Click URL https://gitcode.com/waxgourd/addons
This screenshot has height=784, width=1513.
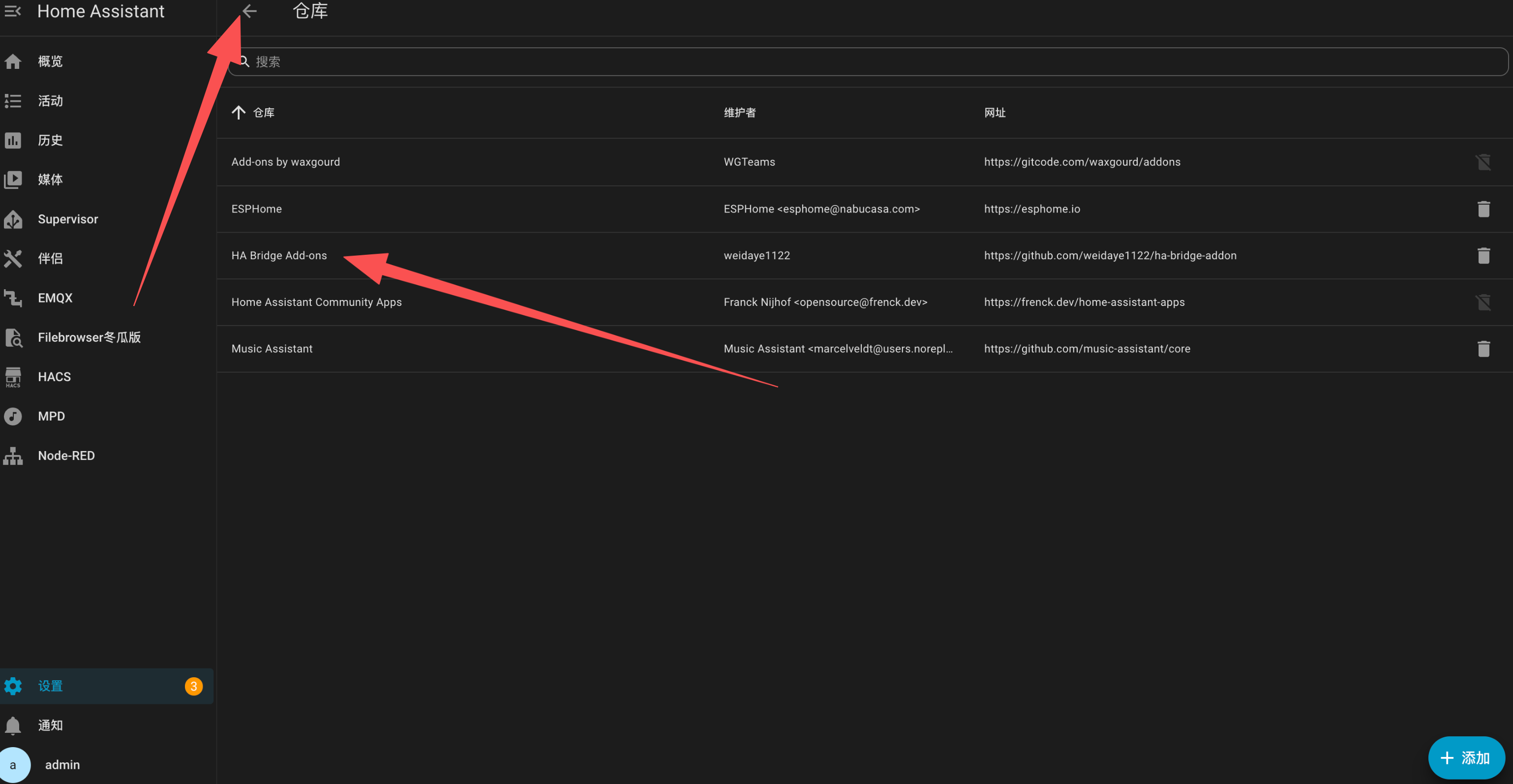coord(1082,162)
